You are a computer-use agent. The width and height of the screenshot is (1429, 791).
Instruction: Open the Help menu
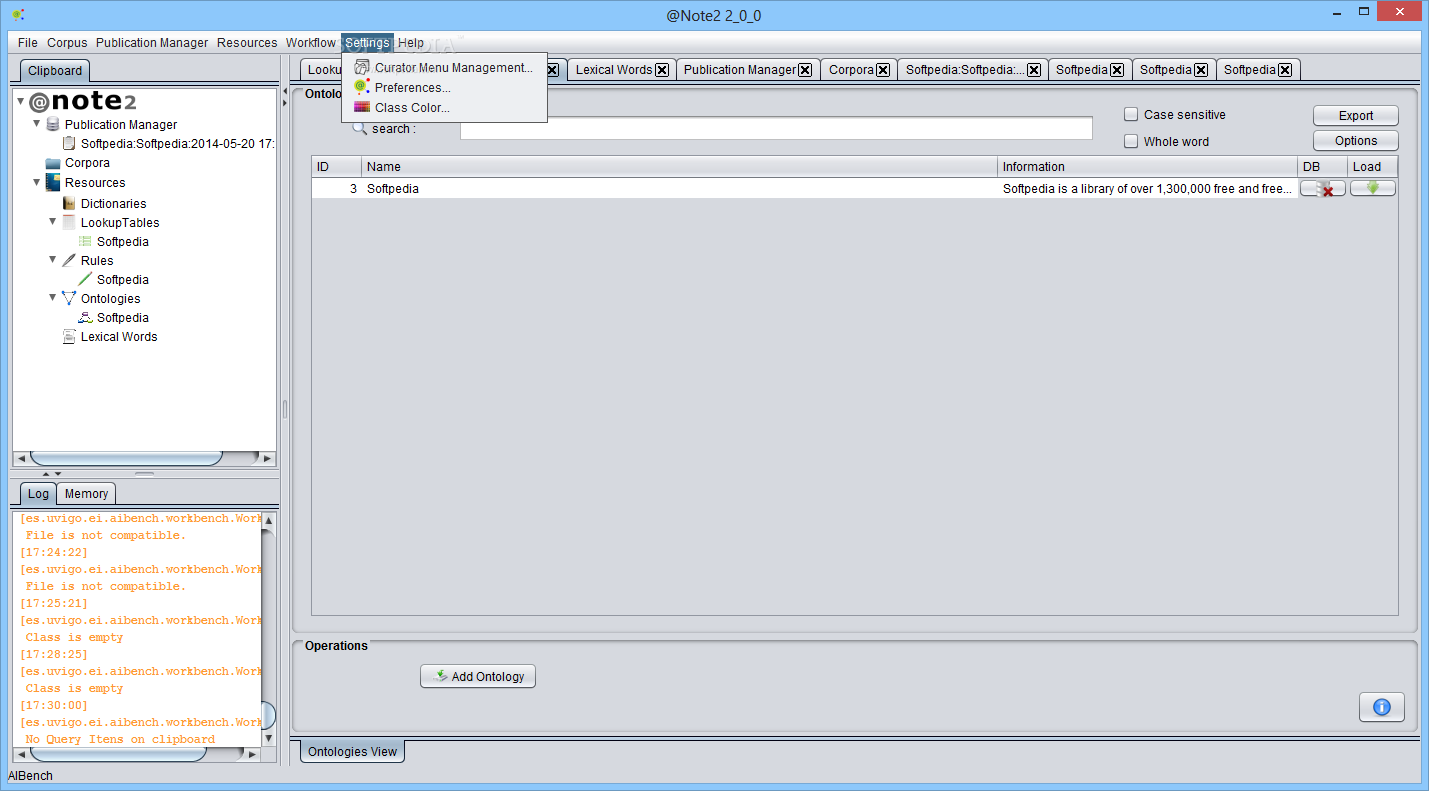tap(411, 43)
